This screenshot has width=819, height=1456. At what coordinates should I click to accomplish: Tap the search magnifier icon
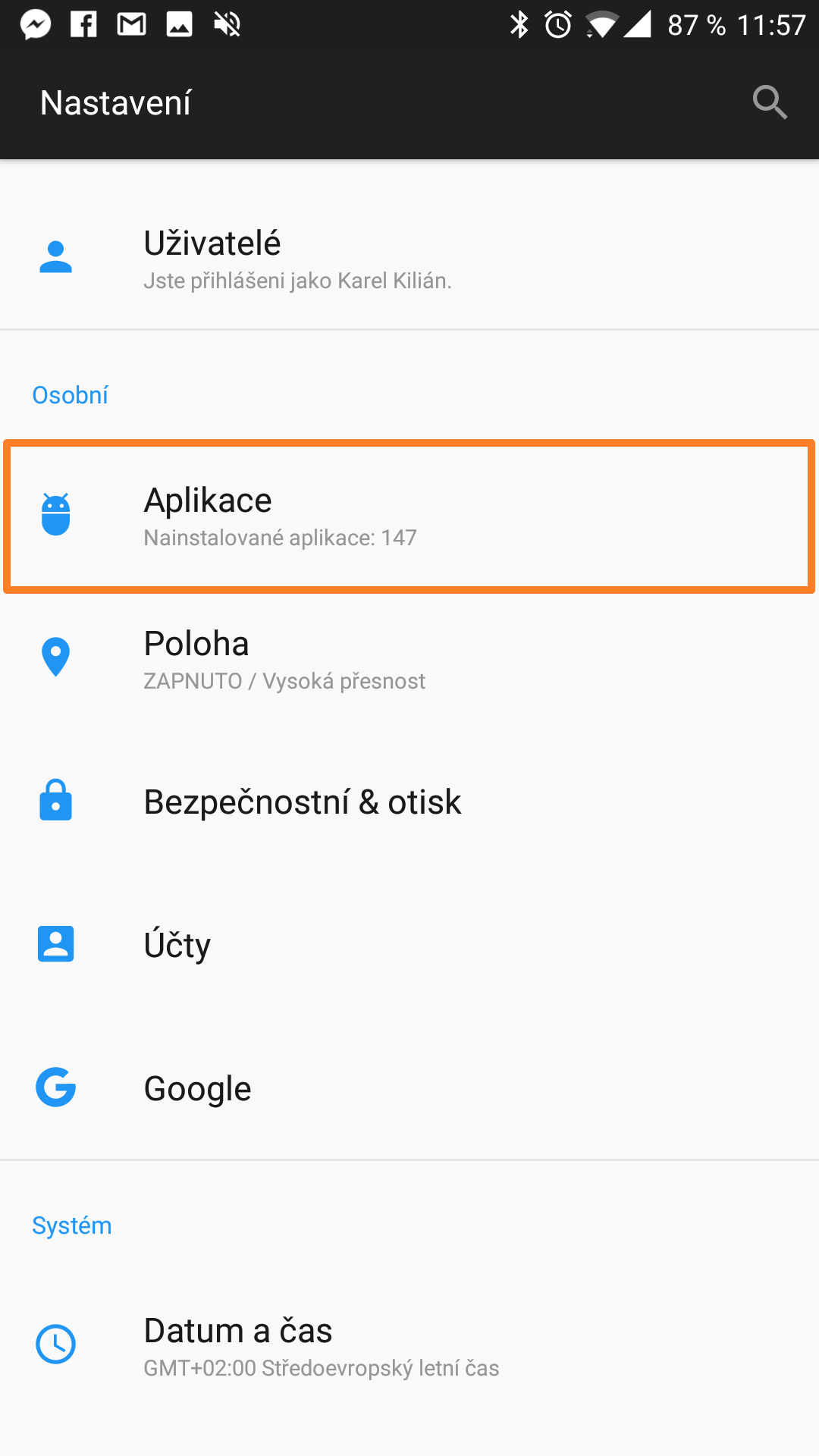(x=770, y=102)
